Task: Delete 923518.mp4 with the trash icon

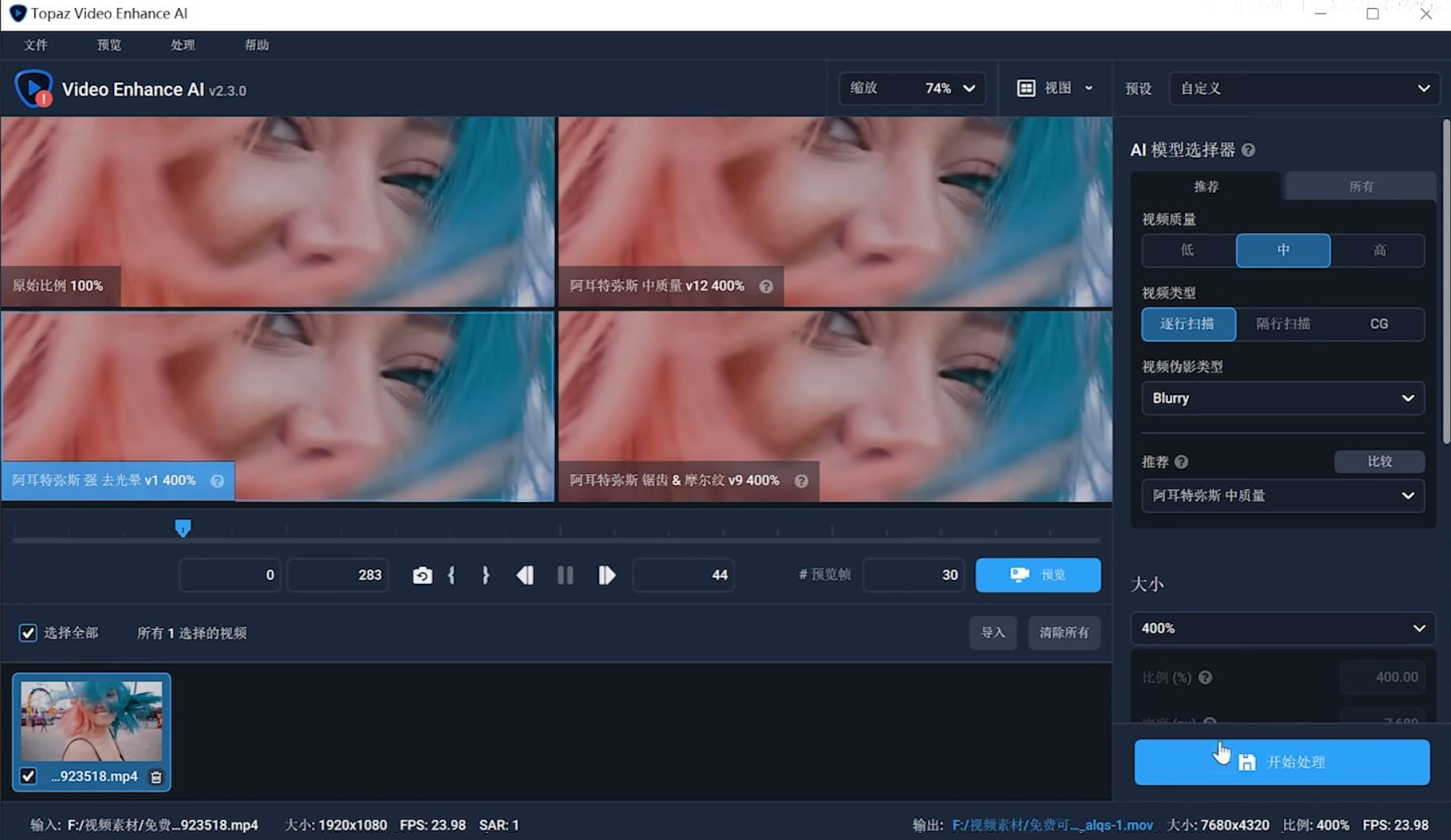Action: pos(157,777)
